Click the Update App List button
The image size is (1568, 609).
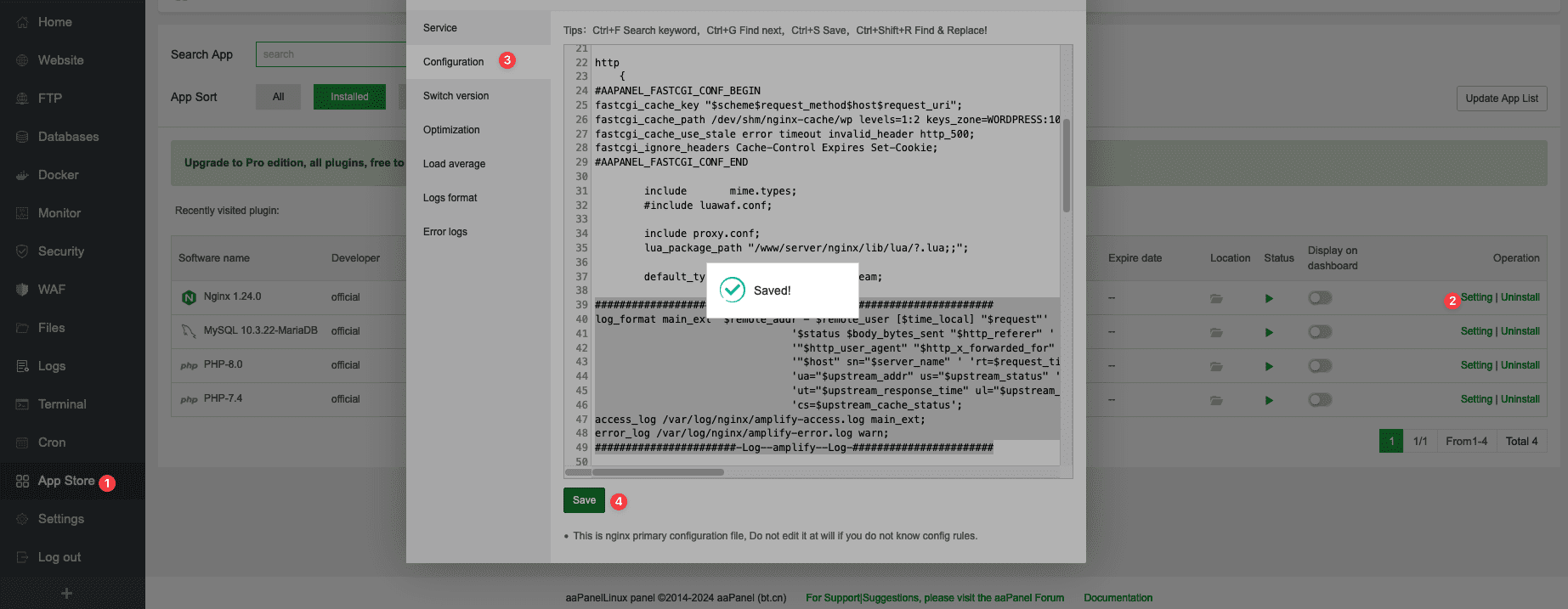point(1502,99)
